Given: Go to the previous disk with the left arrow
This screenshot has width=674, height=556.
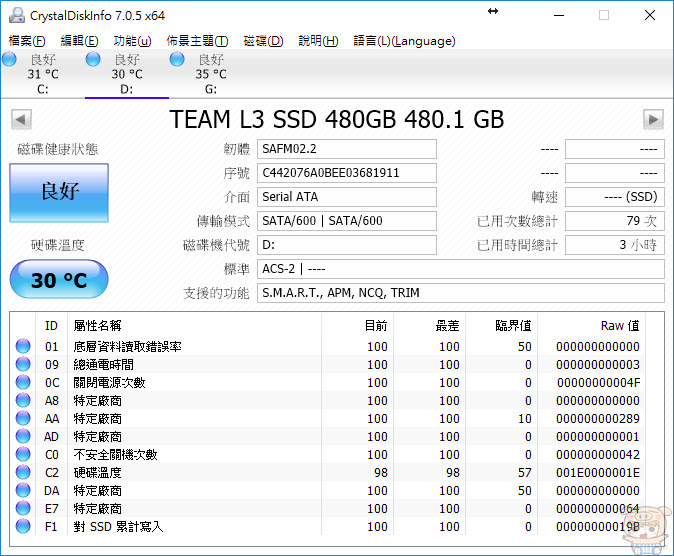Looking at the screenshot, I should [x=21, y=120].
